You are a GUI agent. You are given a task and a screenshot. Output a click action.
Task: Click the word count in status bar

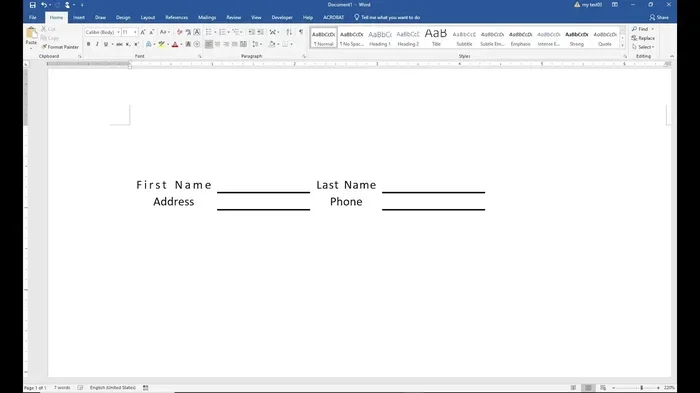point(62,388)
